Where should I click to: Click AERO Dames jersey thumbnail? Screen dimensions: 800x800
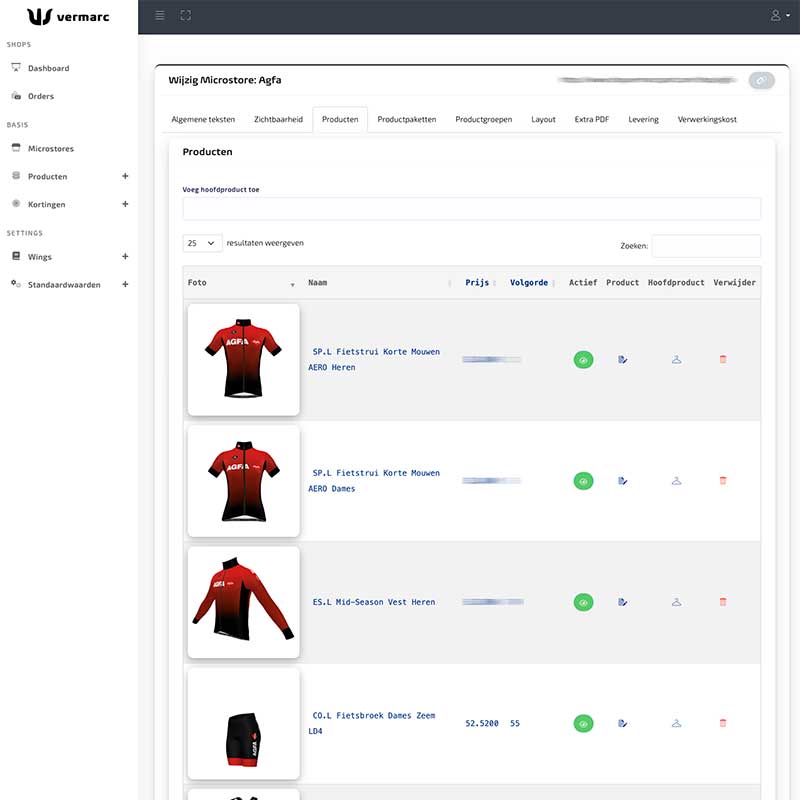(243, 481)
